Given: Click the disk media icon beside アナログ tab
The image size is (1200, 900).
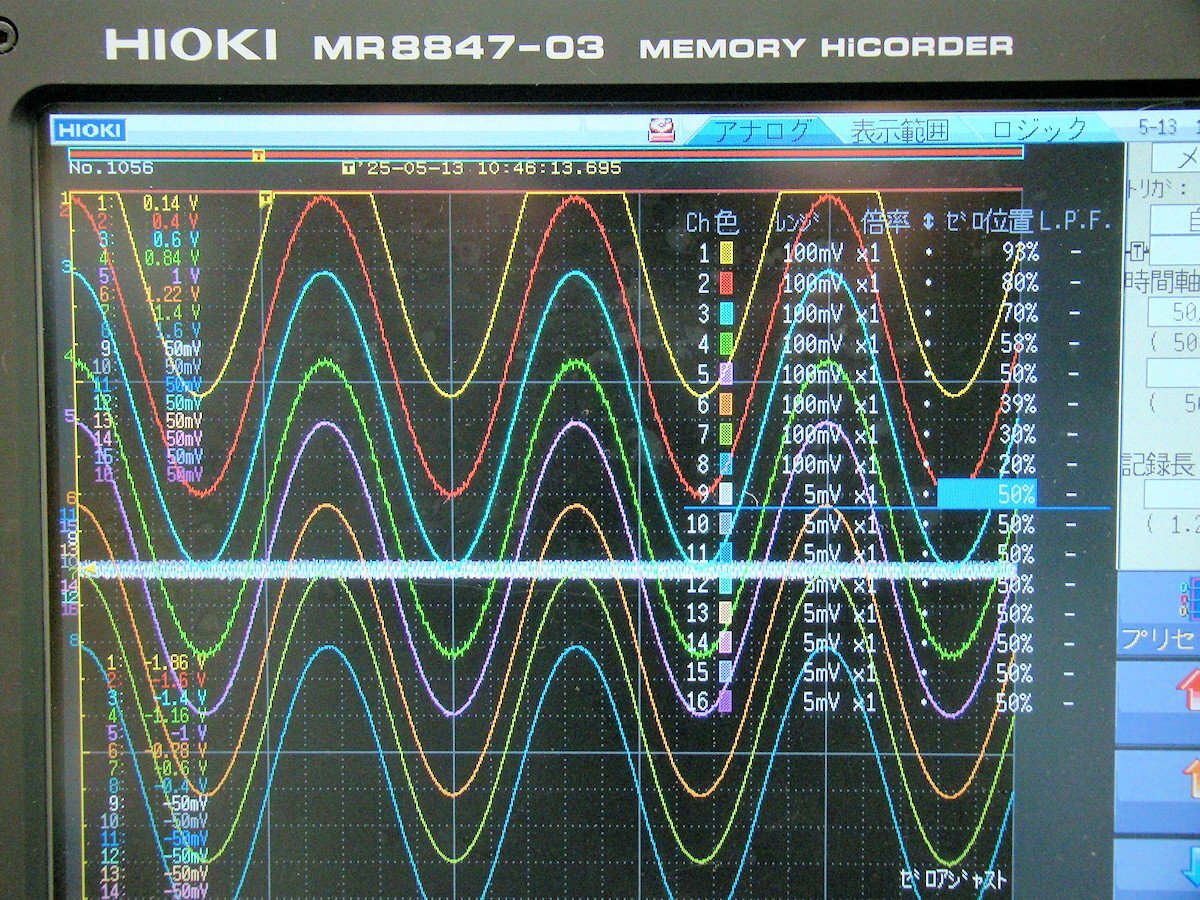Looking at the screenshot, I should click(662, 130).
